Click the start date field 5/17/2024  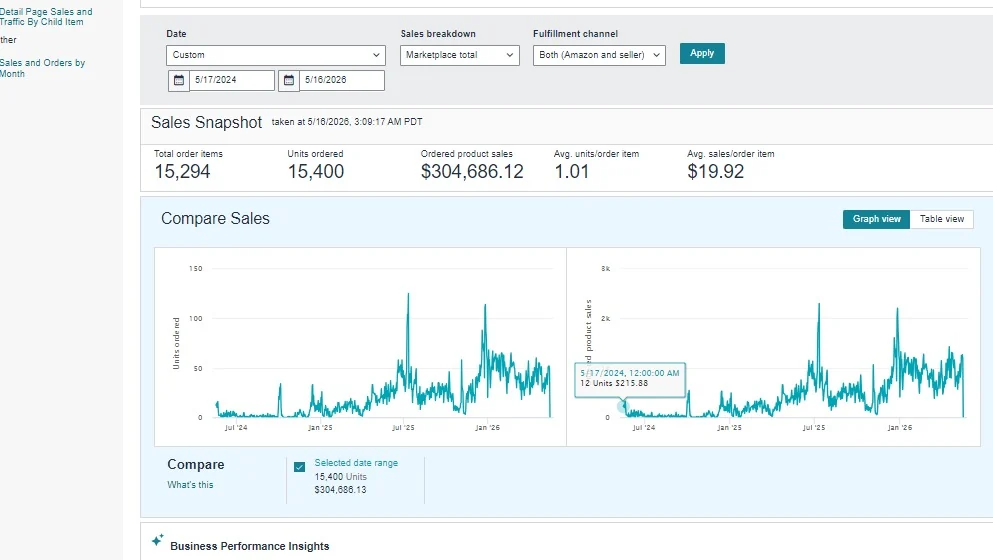[x=232, y=80]
